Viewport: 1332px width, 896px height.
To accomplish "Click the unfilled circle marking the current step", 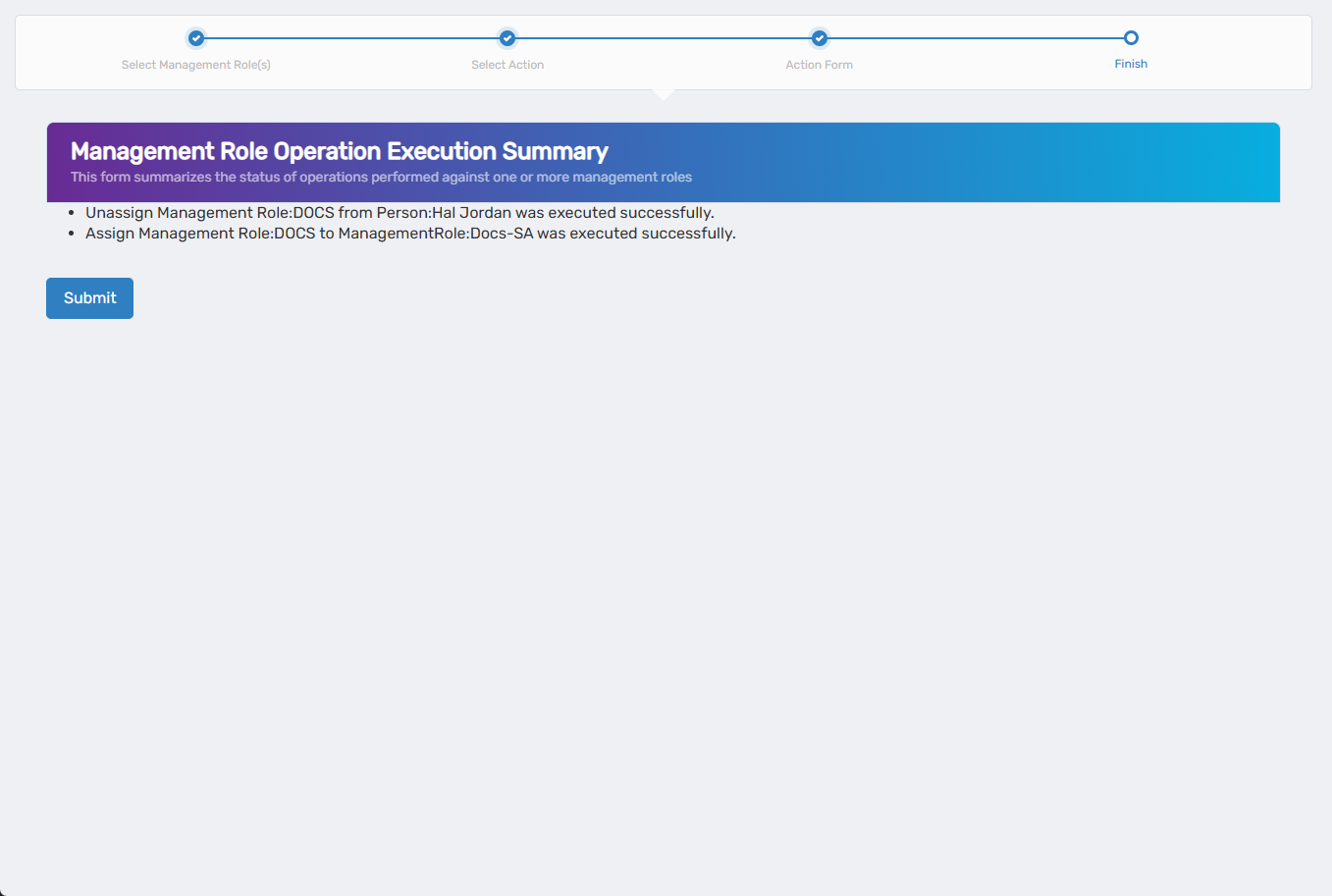I will (1131, 37).
